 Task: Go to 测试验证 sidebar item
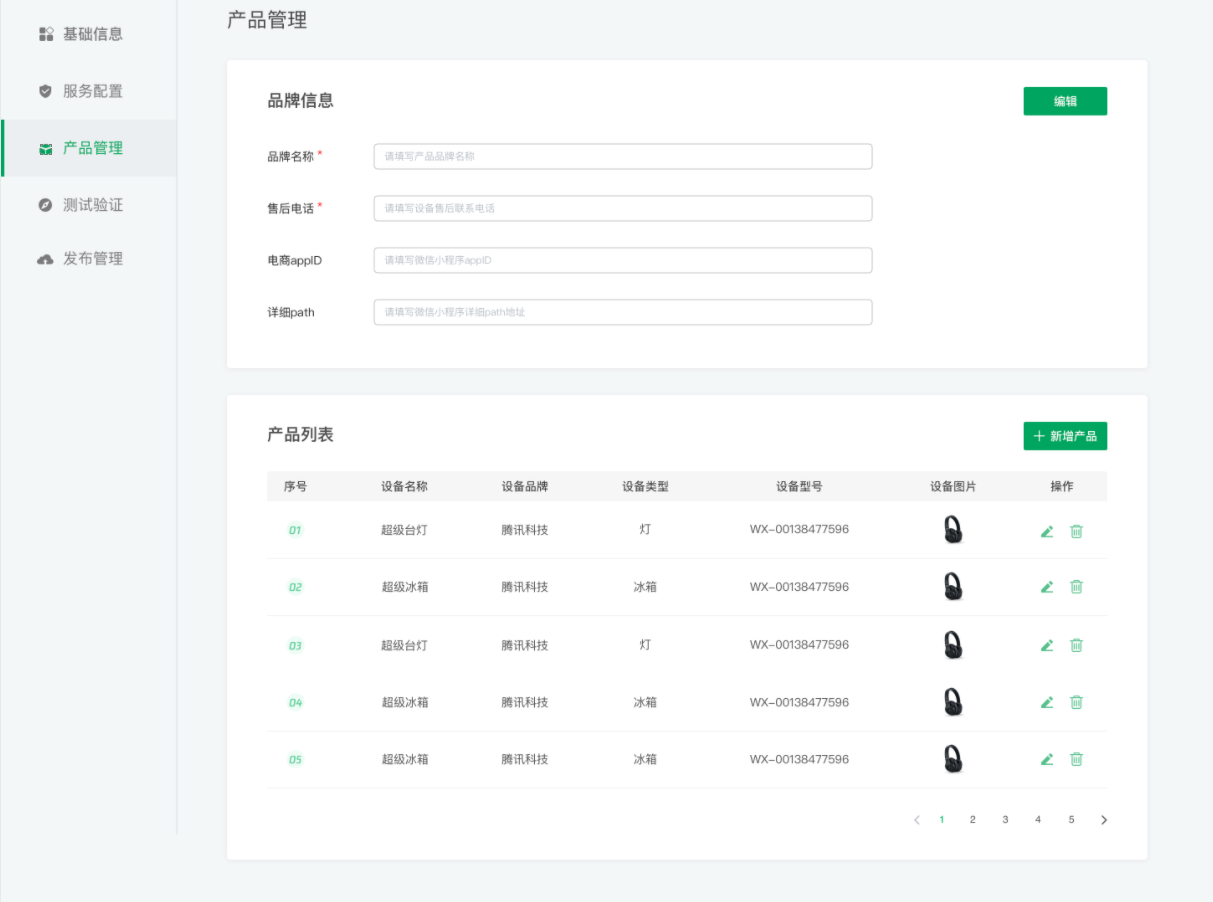pos(92,205)
